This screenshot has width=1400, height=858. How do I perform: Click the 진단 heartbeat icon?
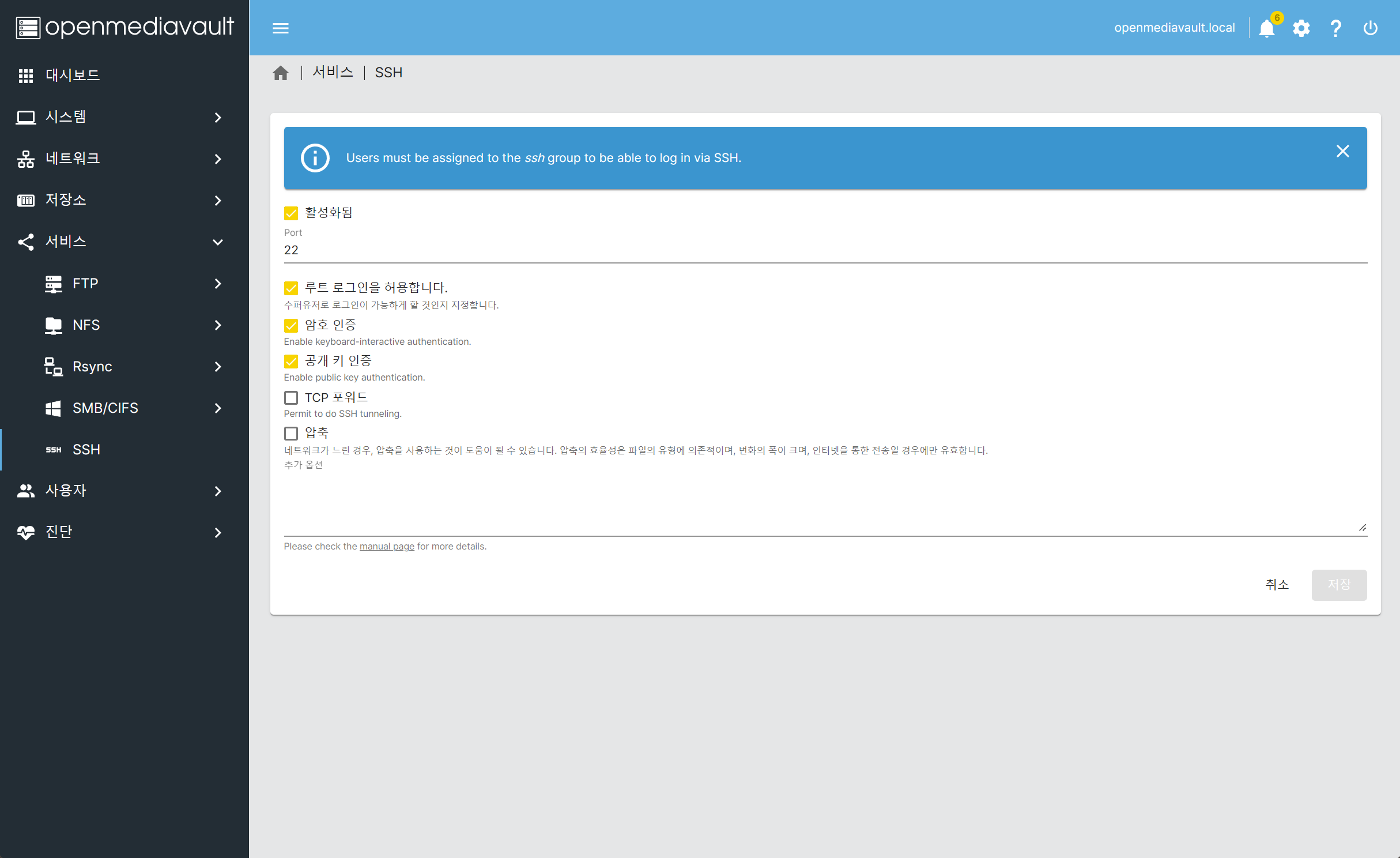[x=25, y=532]
